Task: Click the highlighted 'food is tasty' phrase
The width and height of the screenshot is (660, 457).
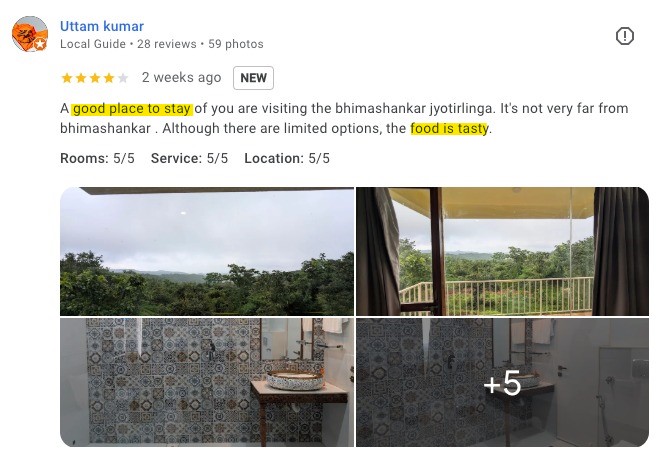Action: click(450, 128)
